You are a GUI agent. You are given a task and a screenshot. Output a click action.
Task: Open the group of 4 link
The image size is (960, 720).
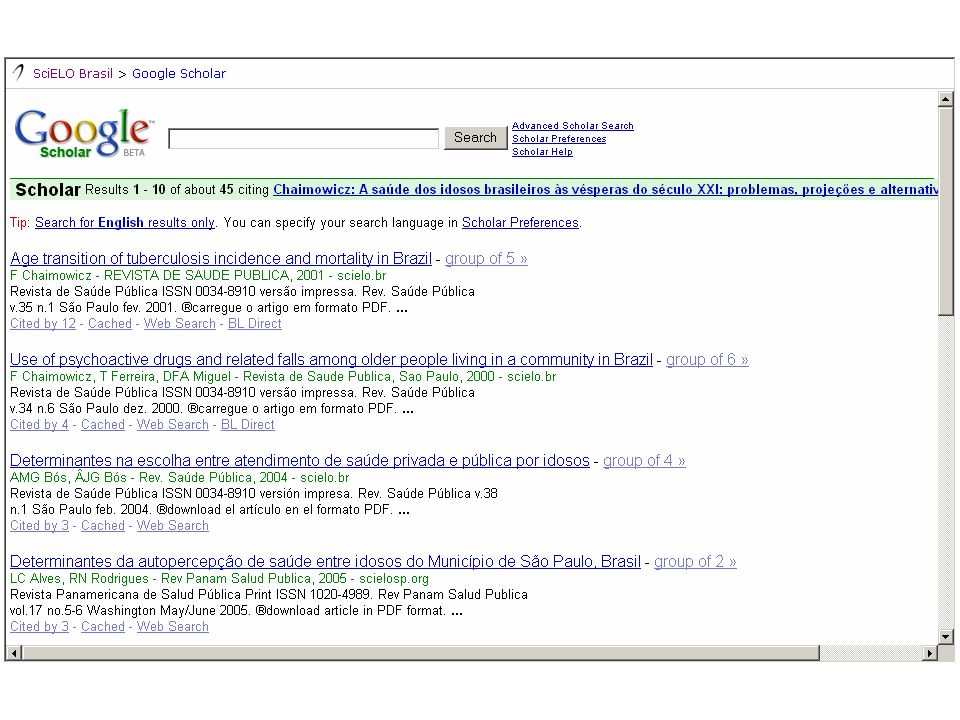pyautogui.click(x=644, y=460)
